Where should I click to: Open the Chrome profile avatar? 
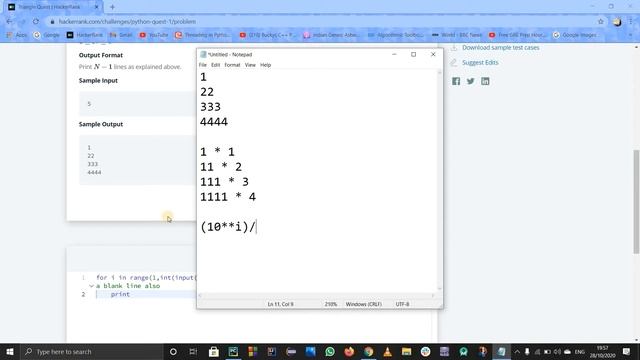point(617,22)
